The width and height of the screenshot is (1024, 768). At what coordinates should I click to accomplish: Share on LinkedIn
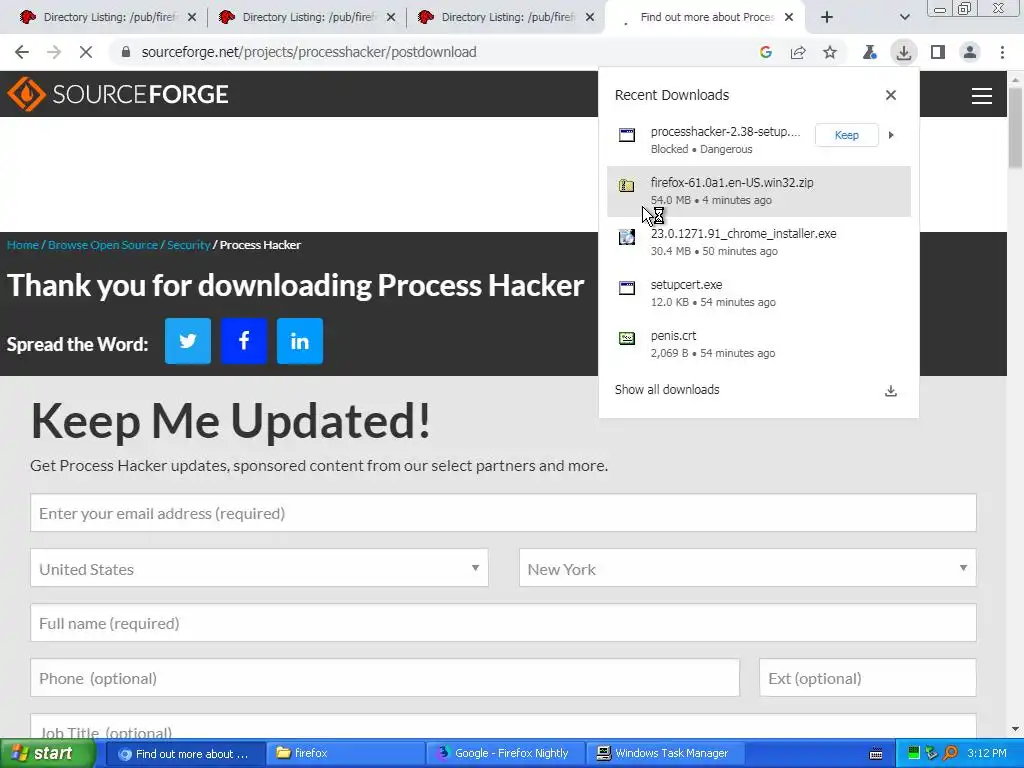(300, 341)
